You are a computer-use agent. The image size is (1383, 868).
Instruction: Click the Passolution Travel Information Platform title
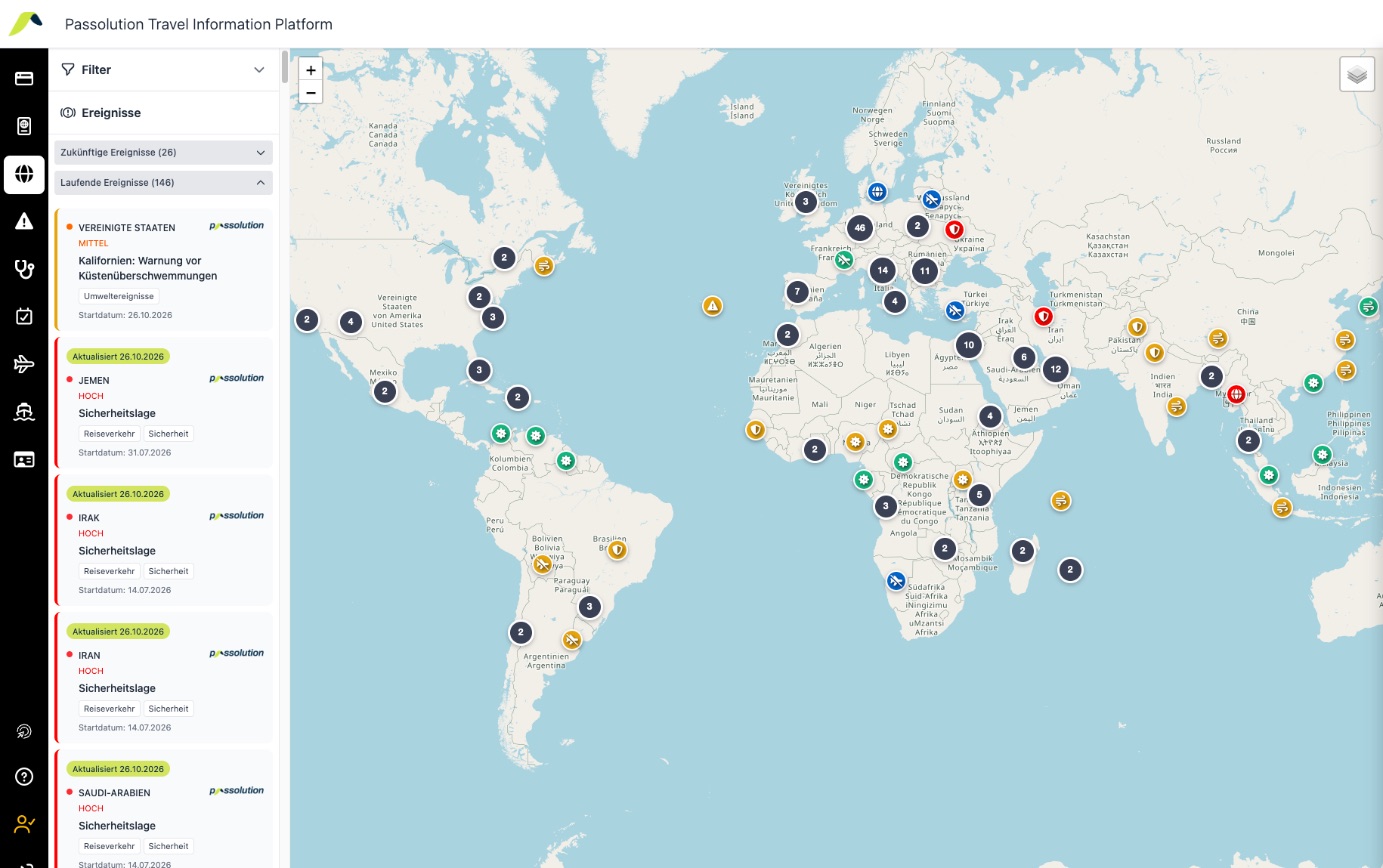pos(198,24)
